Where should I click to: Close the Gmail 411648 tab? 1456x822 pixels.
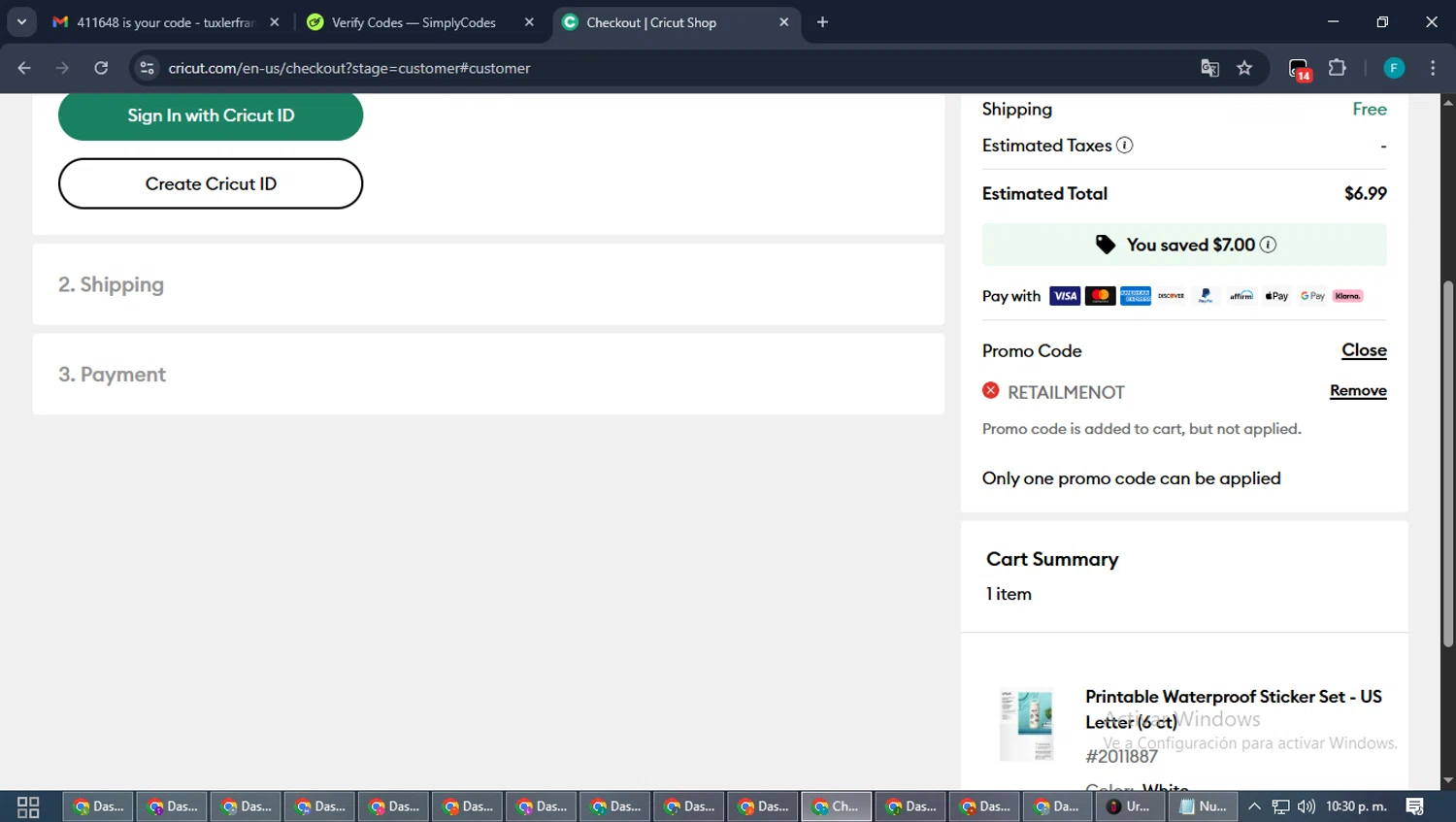(x=275, y=22)
